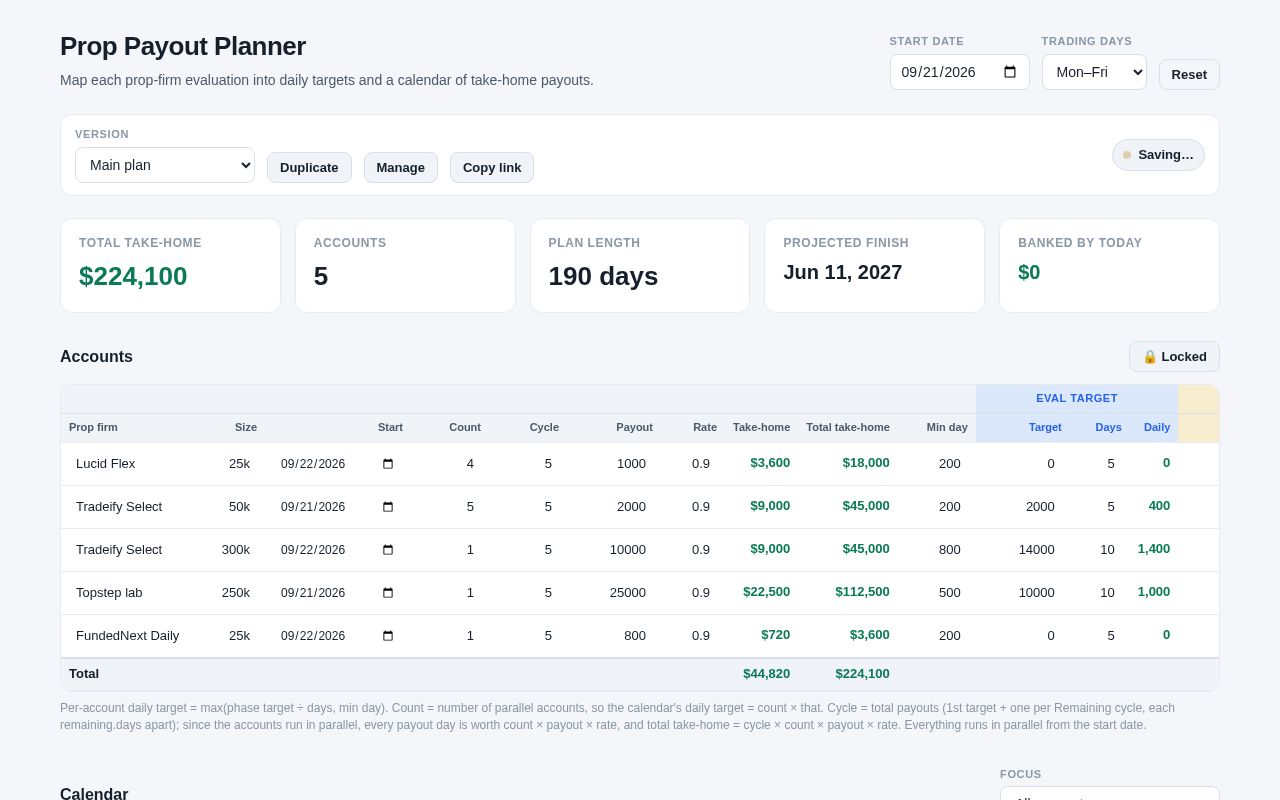The height and width of the screenshot is (800, 1280).
Task: Click the $22,500 take-home cell
Action: [x=766, y=592]
